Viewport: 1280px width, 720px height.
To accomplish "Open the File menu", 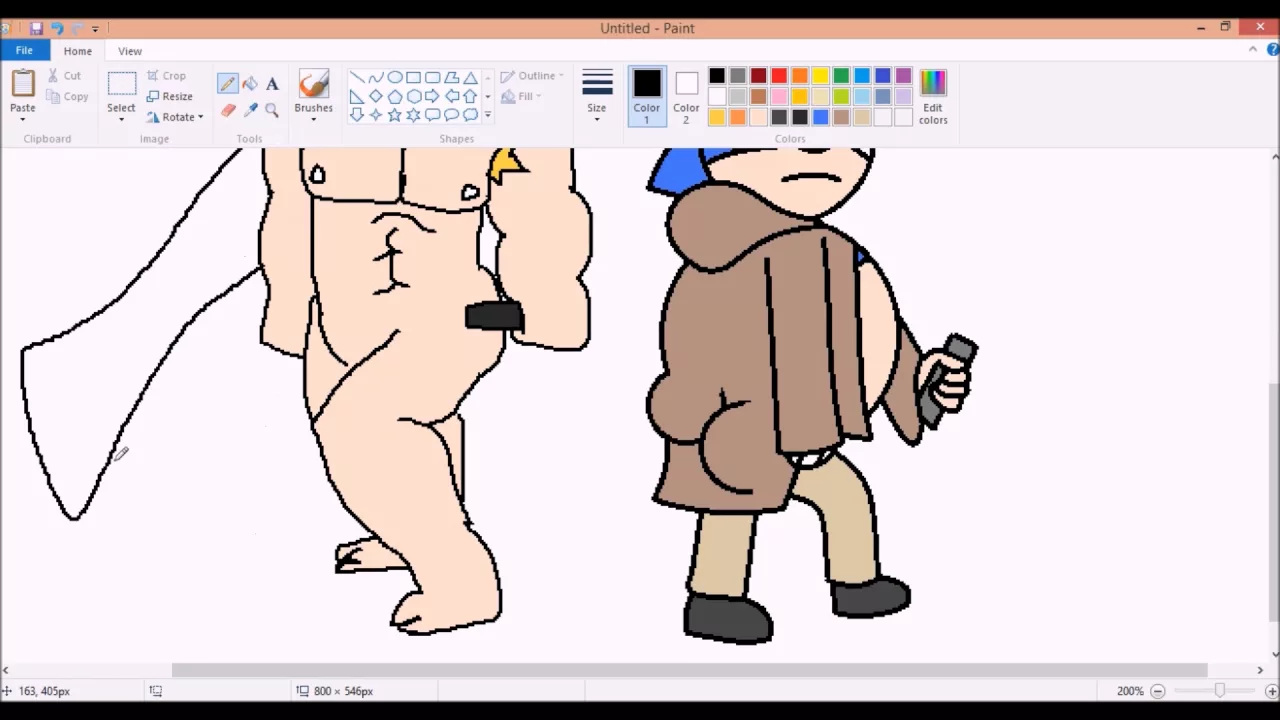I will pos(23,50).
